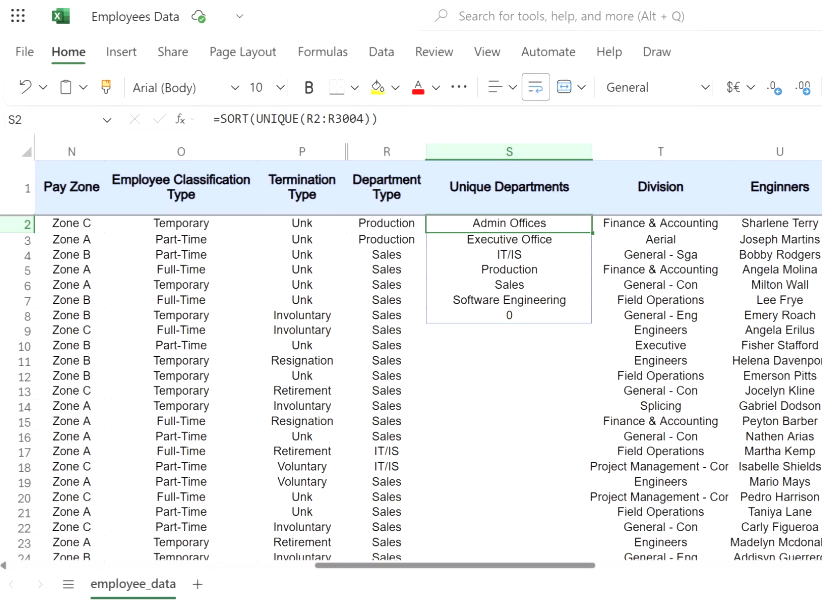The width and height of the screenshot is (822, 605).
Task: Add a new sheet with plus
Action: pyautogui.click(x=198, y=584)
